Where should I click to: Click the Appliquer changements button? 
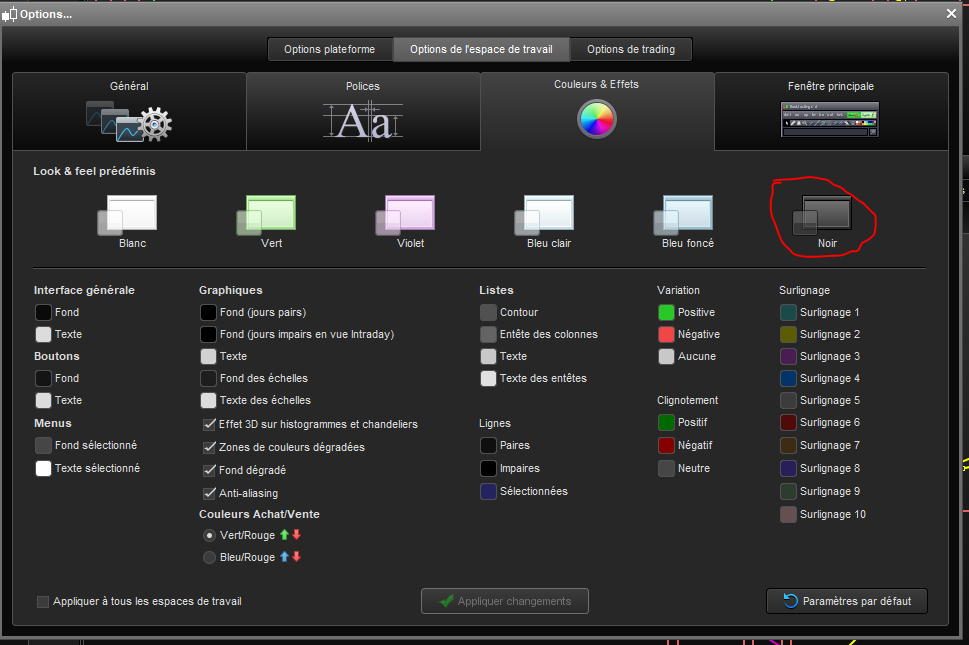[x=505, y=601]
